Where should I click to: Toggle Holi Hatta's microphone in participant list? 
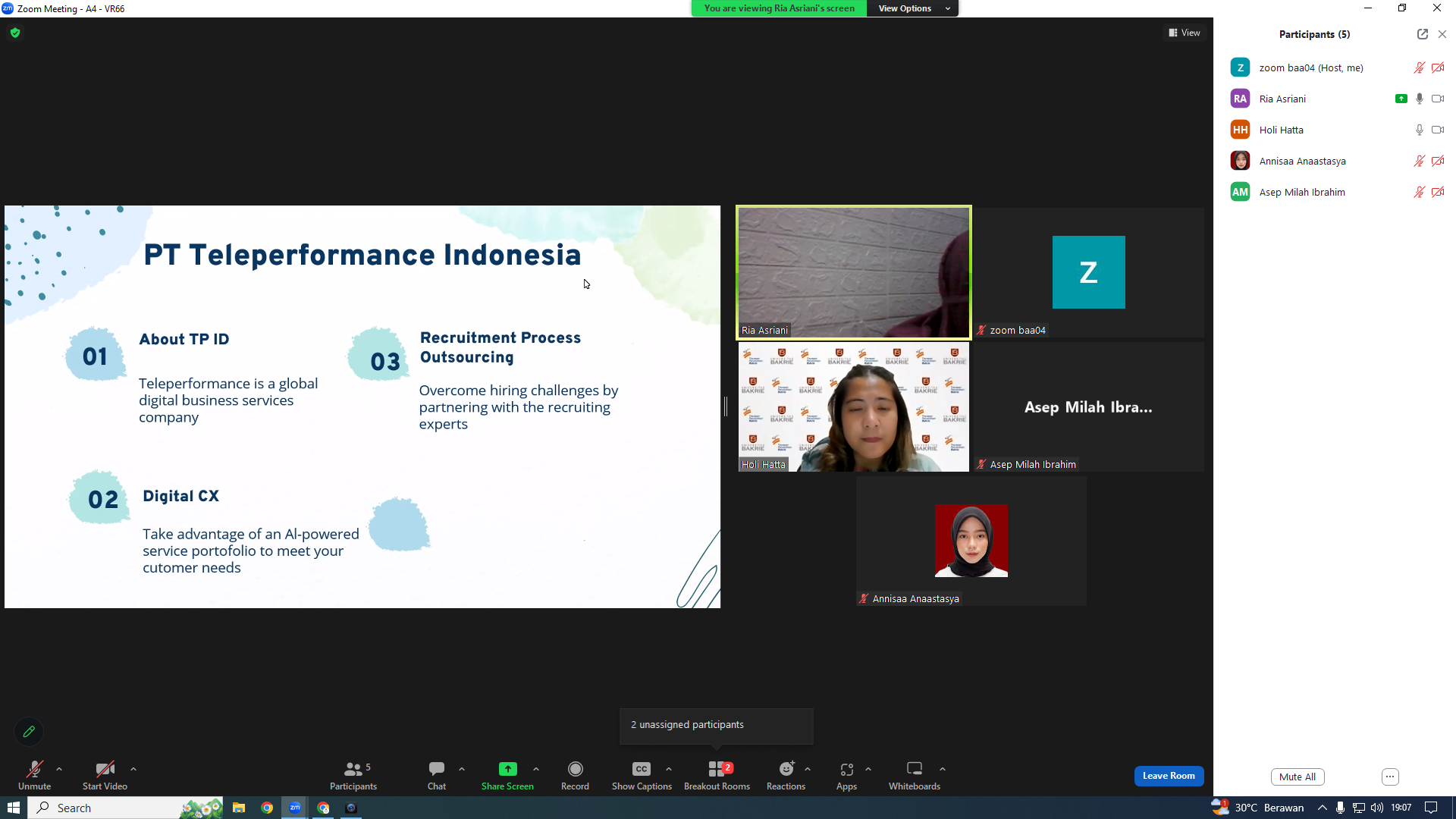(1420, 130)
